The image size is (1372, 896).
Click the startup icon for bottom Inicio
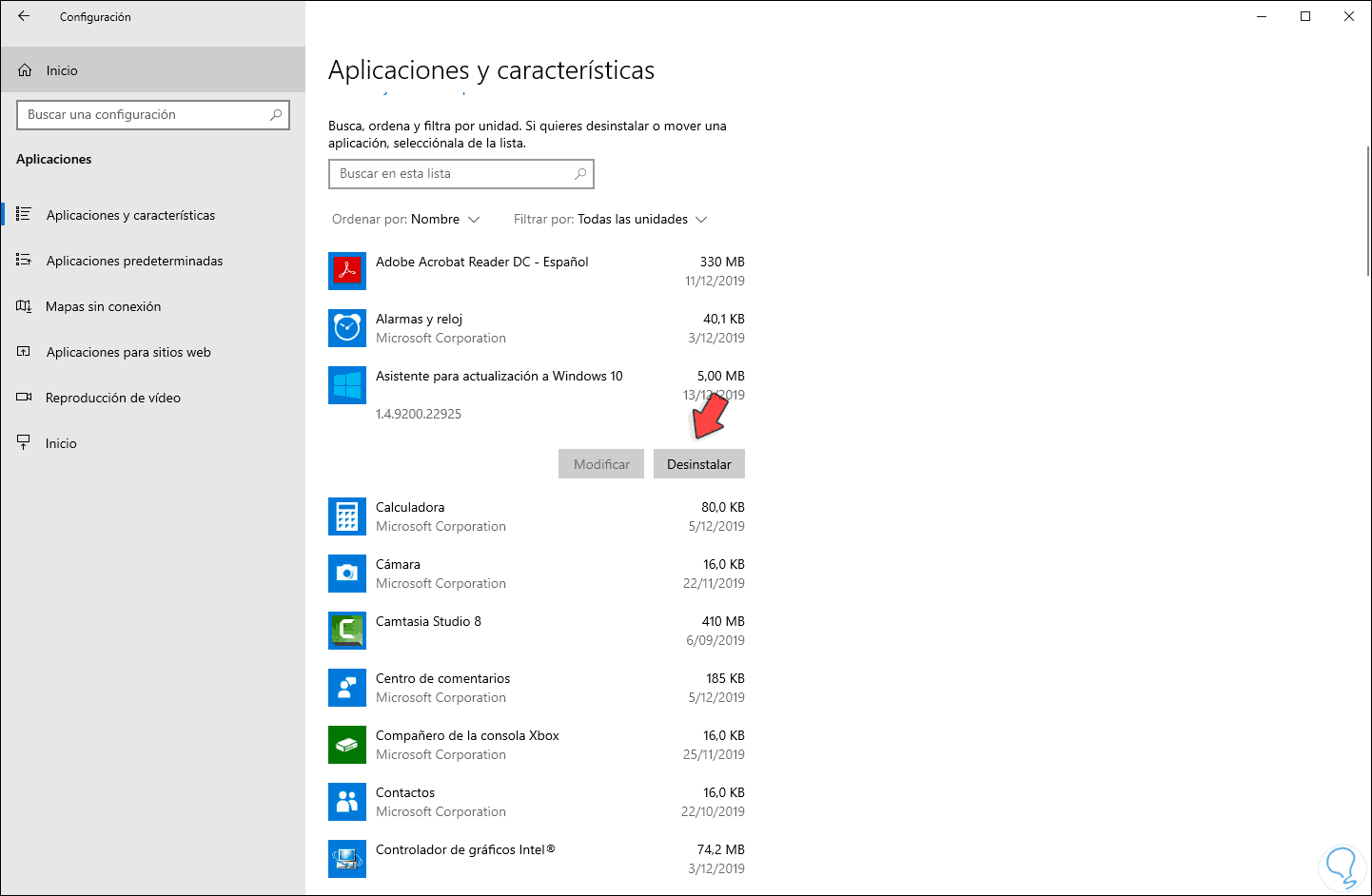point(24,443)
